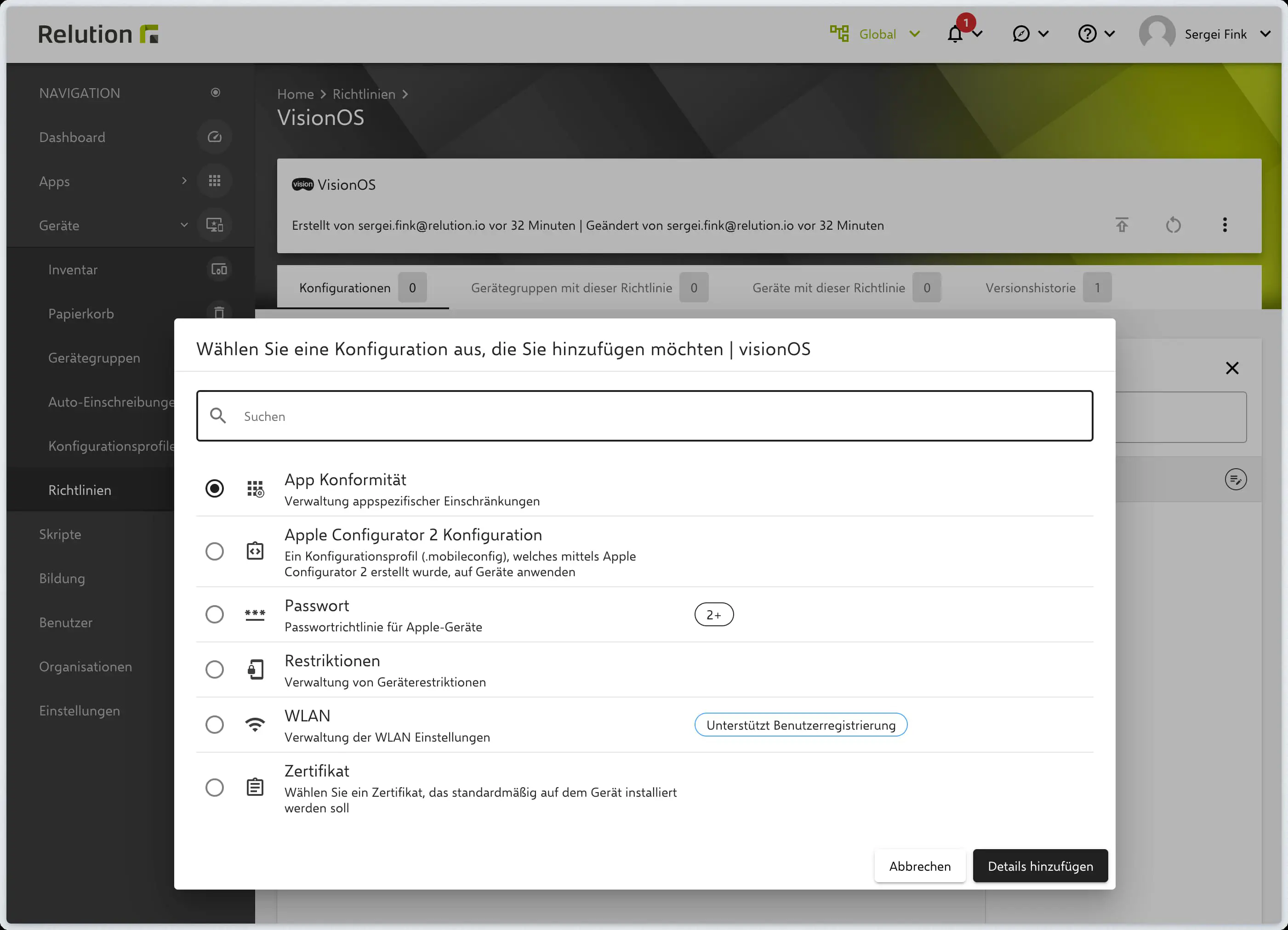Select the WLAN configuration radio button
The width and height of the screenshot is (1288, 930).
(x=215, y=725)
